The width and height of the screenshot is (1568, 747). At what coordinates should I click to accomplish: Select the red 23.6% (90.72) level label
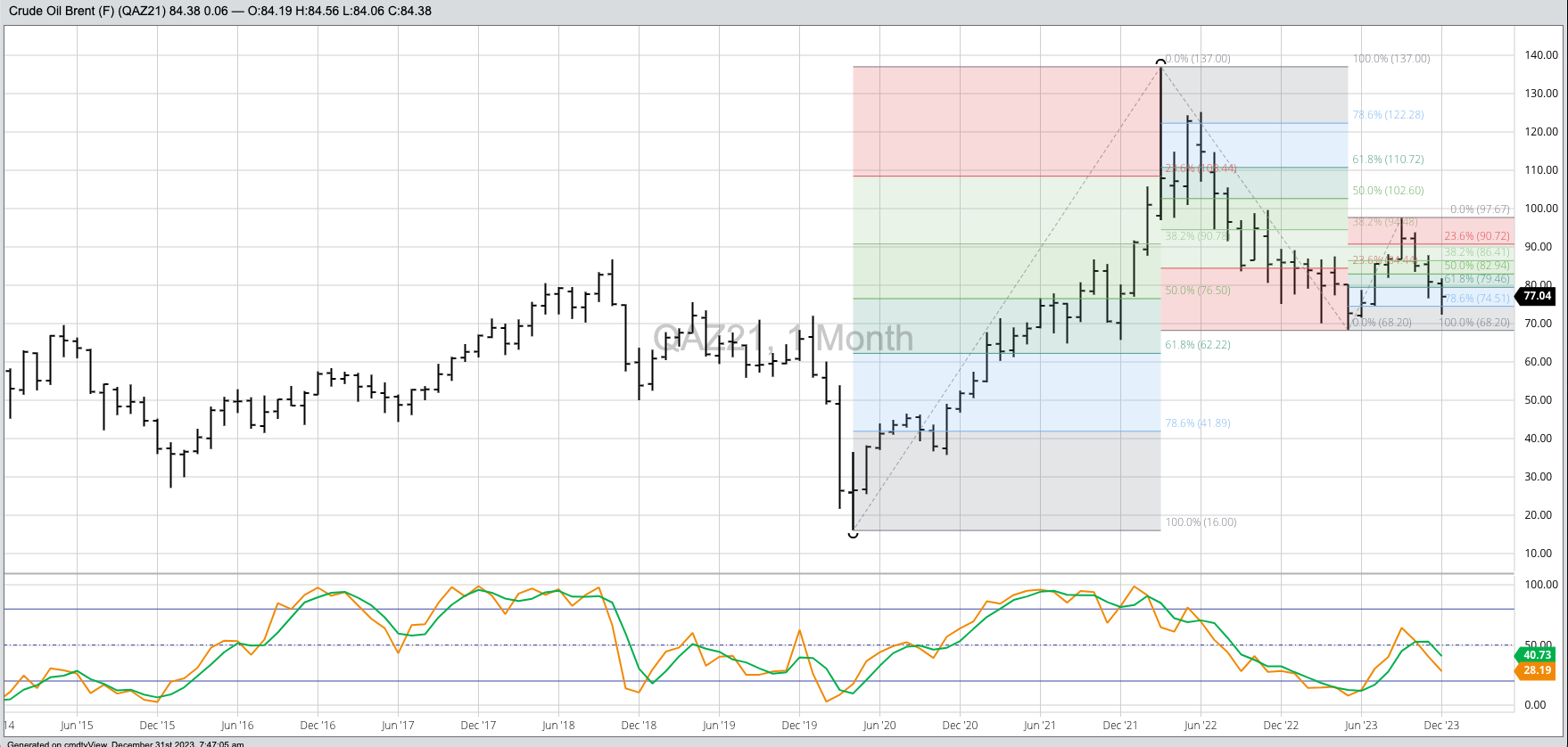click(1477, 236)
